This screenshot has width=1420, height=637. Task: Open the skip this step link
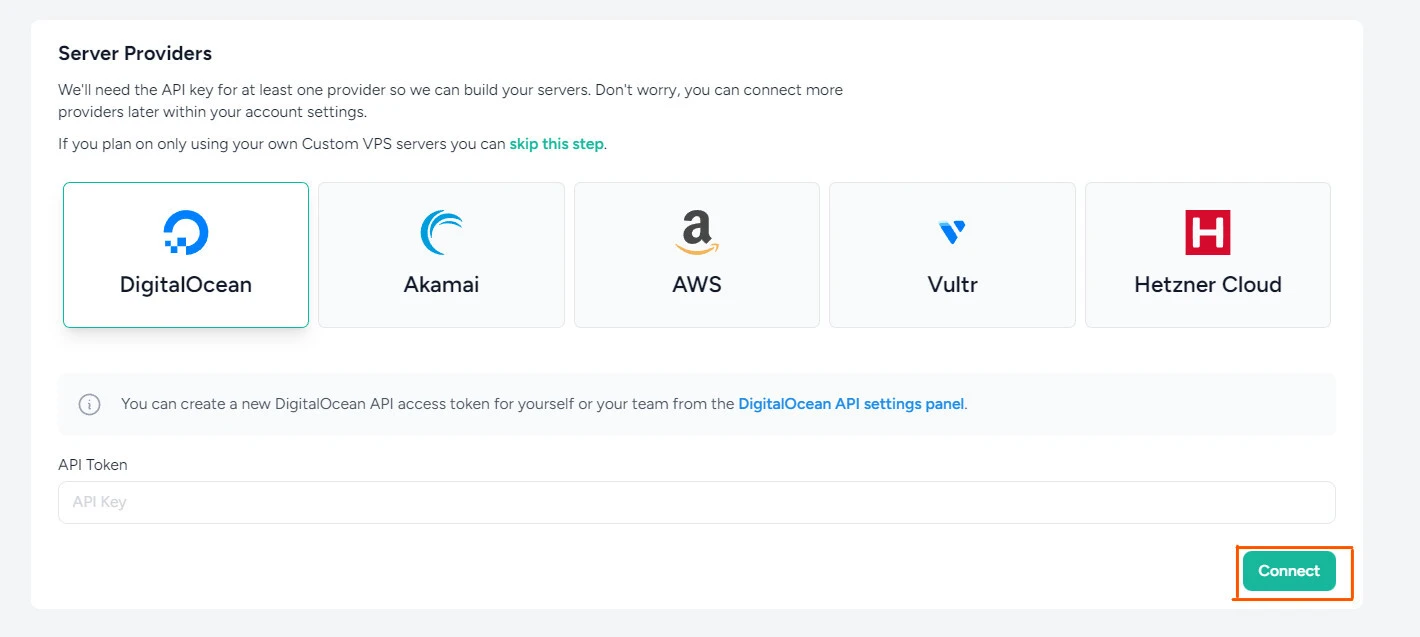click(556, 143)
